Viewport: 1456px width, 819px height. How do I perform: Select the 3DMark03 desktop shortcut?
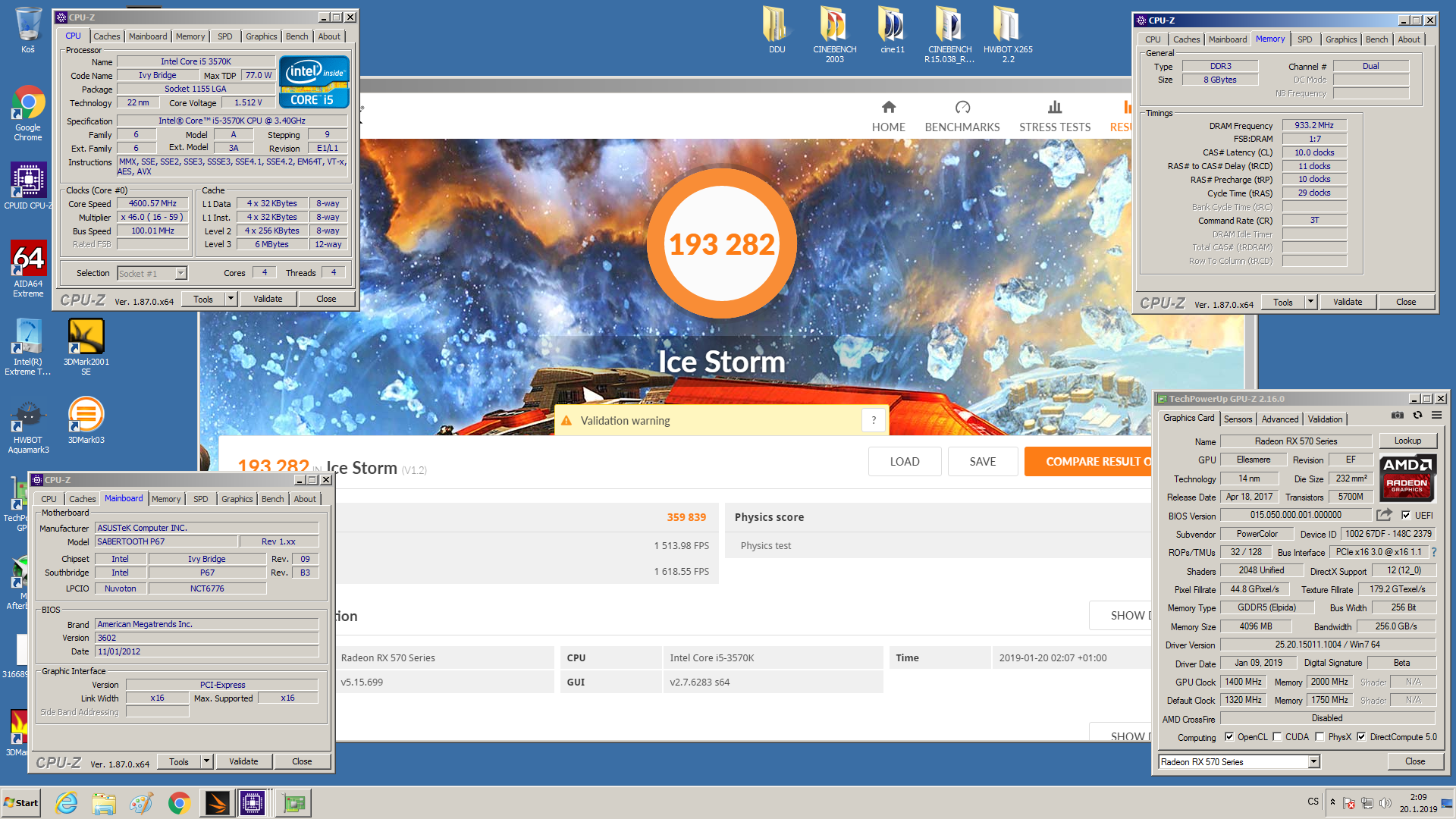click(86, 420)
